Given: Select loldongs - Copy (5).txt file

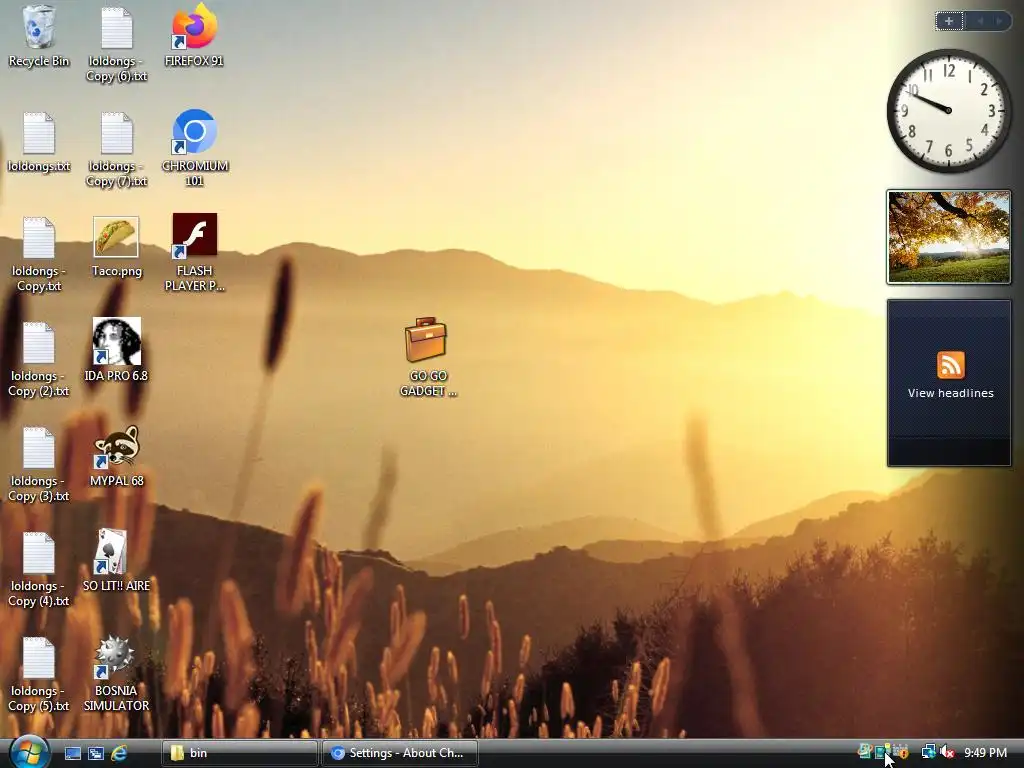Looking at the screenshot, I should [x=39, y=675].
